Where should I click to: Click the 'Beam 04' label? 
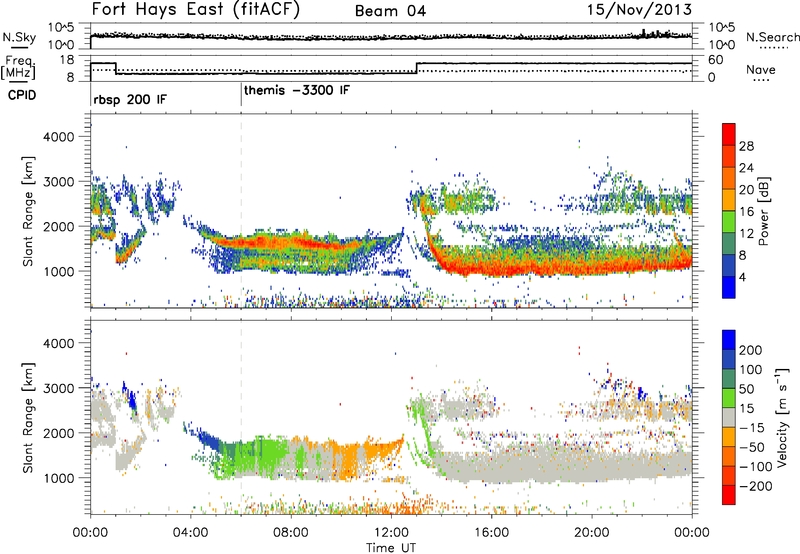tap(390, 11)
